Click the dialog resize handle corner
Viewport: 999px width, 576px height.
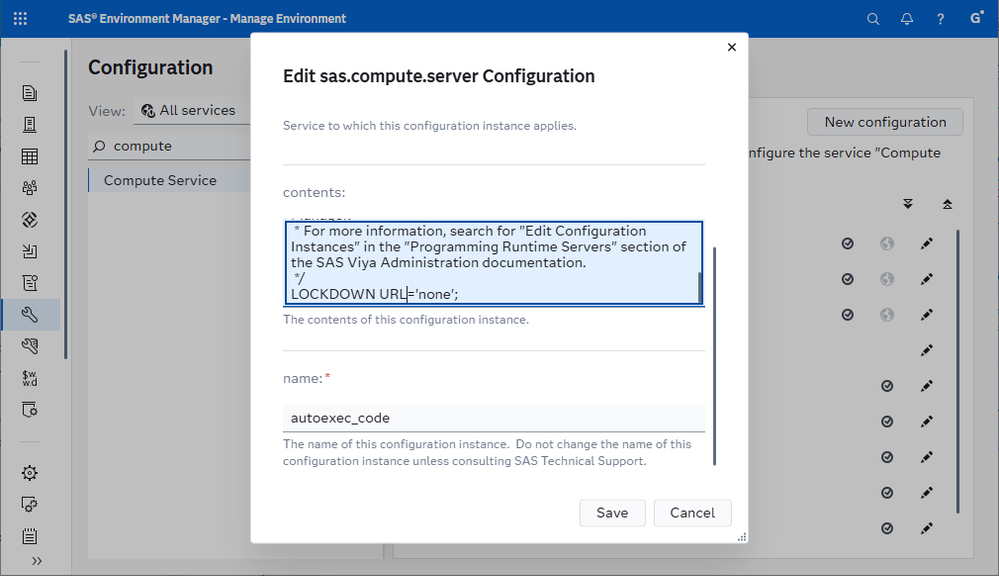742,537
